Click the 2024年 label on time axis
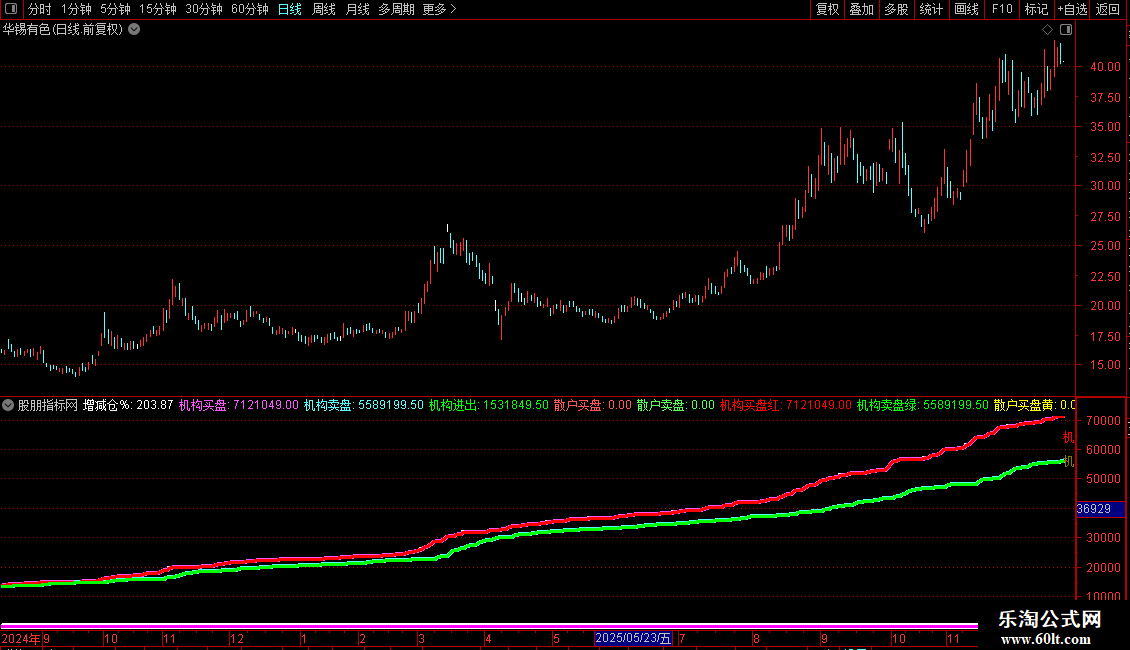Screen dimensions: 1130x650 coord(21,638)
